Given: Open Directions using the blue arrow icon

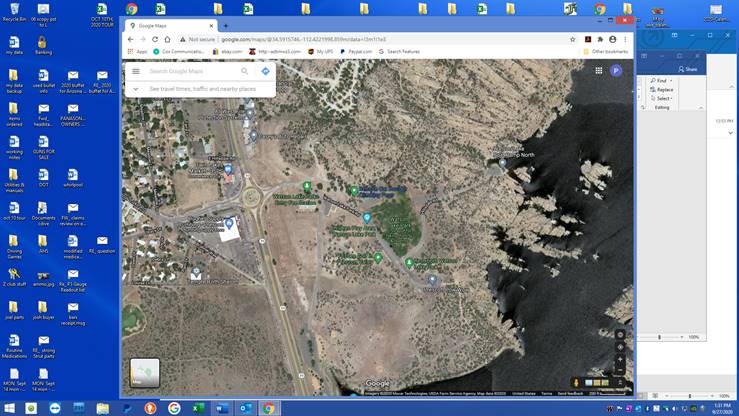Looking at the screenshot, I should click(265, 72).
